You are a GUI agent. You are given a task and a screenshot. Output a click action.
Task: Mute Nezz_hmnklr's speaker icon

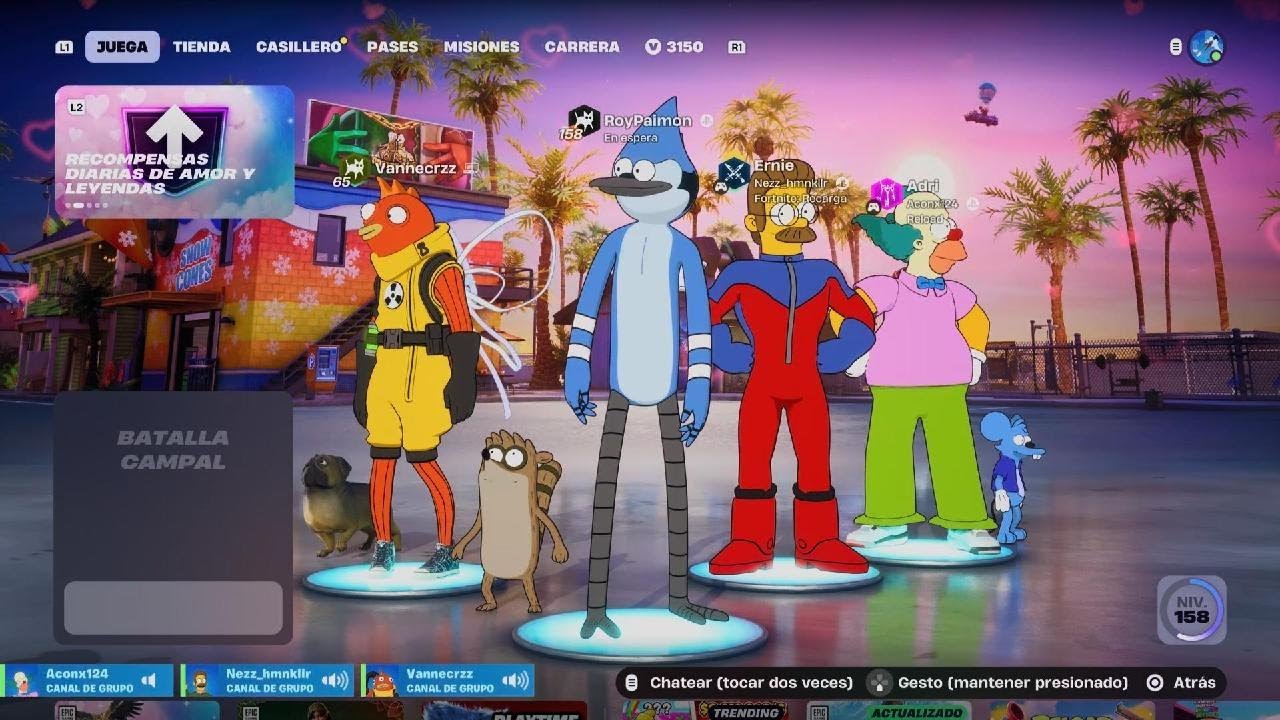pos(334,681)
